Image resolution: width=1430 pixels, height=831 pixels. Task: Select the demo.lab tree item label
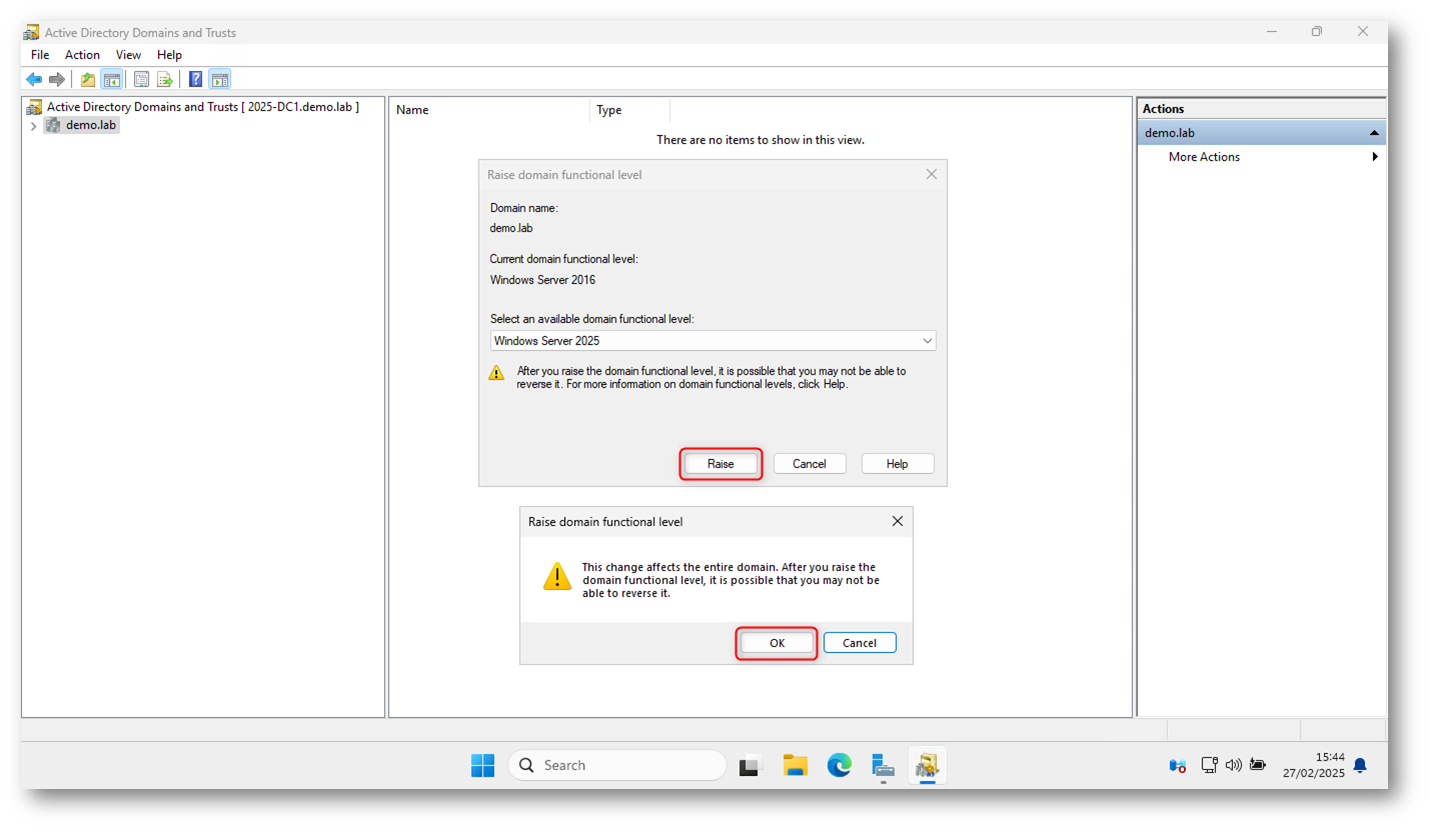pos(92,125)
